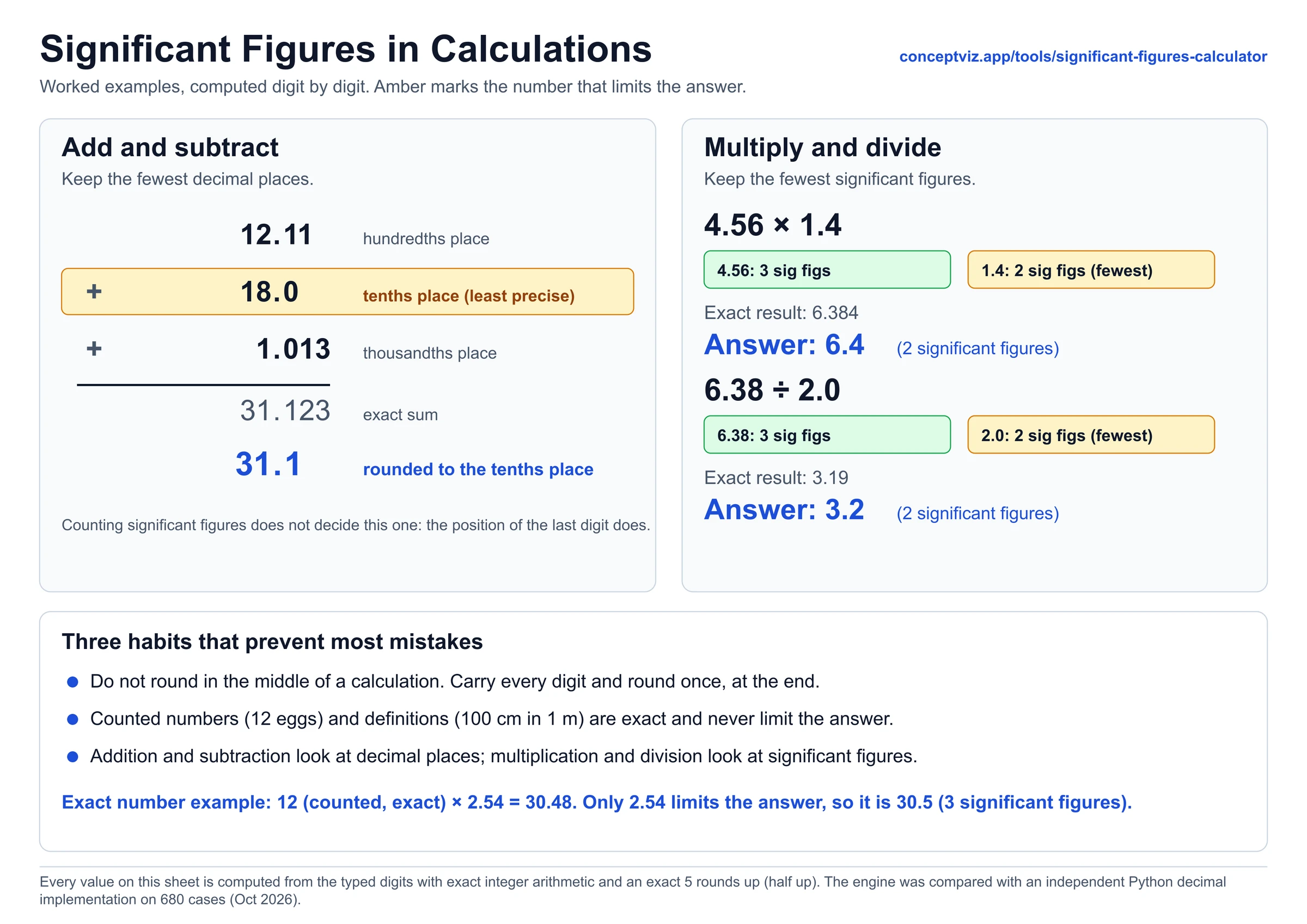Click 'Keep the fewest significant figures.' subtitle
The image size is (1307, 924).
coord(840,179)
